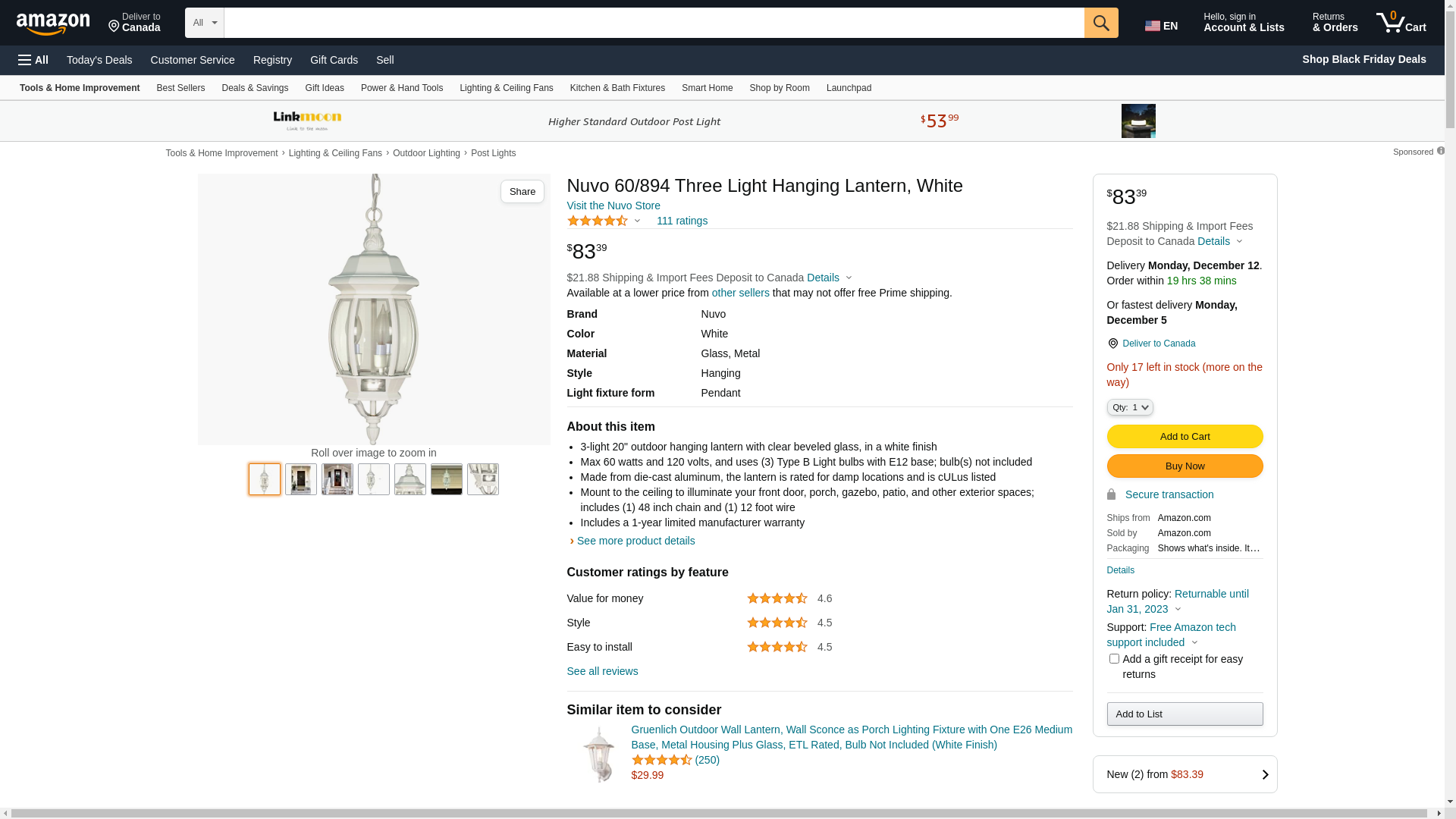Expand the Add to List dropdown
Image resolution: width=1456 pixels, height=819 pixels.
(x=1185, y=714)
